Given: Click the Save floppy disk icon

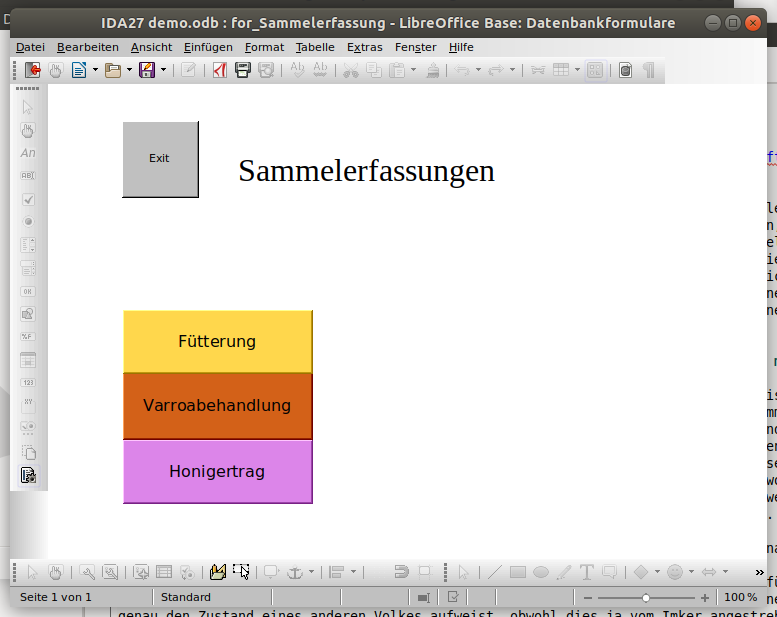Looking at the screenshot, I should 147,70.
